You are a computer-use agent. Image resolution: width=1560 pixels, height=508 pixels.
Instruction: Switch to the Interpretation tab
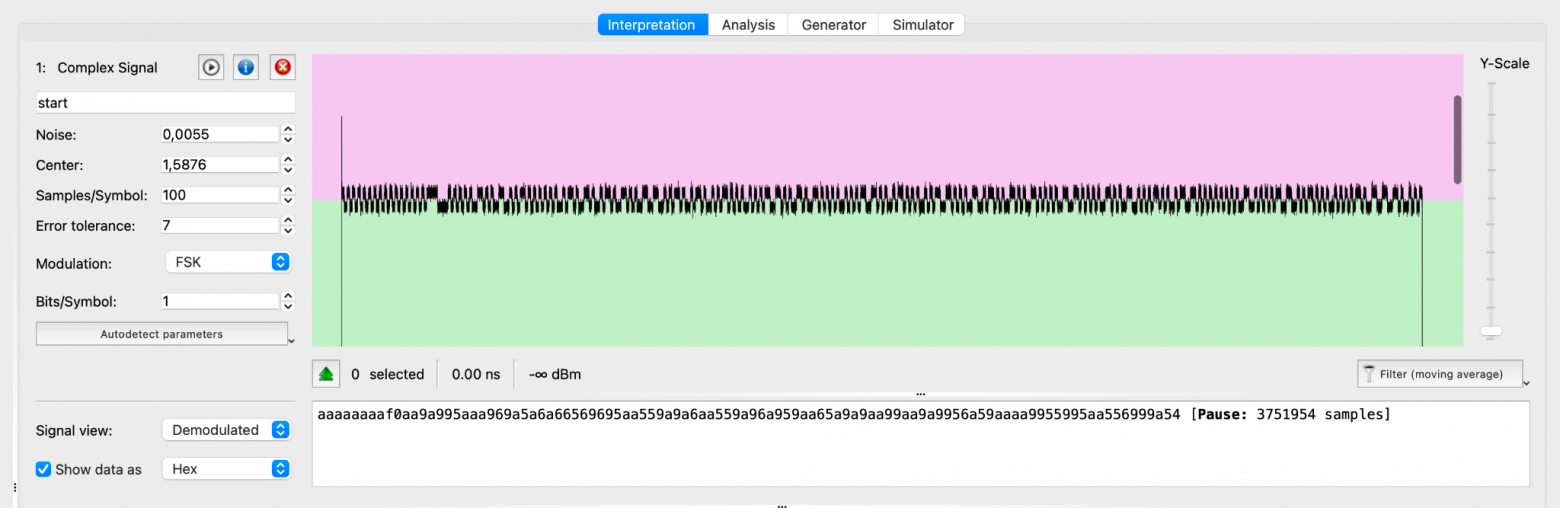(x=653, y=25)
